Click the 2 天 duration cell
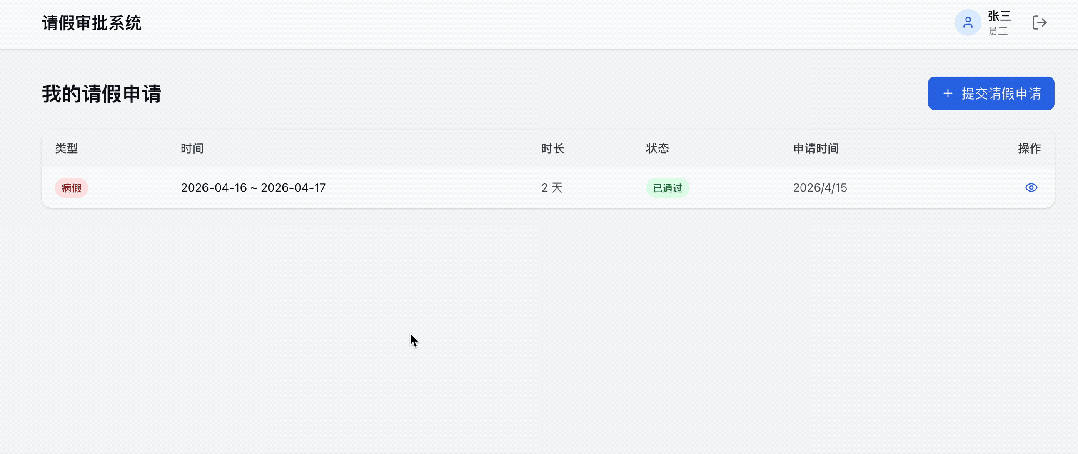The height and width of the screenshot is (454, 1078). point(552,188)
